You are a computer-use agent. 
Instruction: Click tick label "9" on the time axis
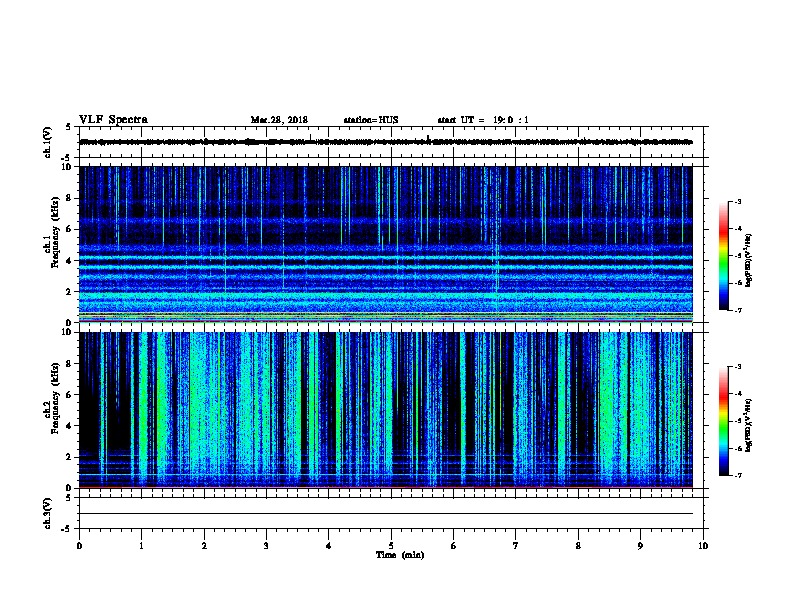pos(640,546)
